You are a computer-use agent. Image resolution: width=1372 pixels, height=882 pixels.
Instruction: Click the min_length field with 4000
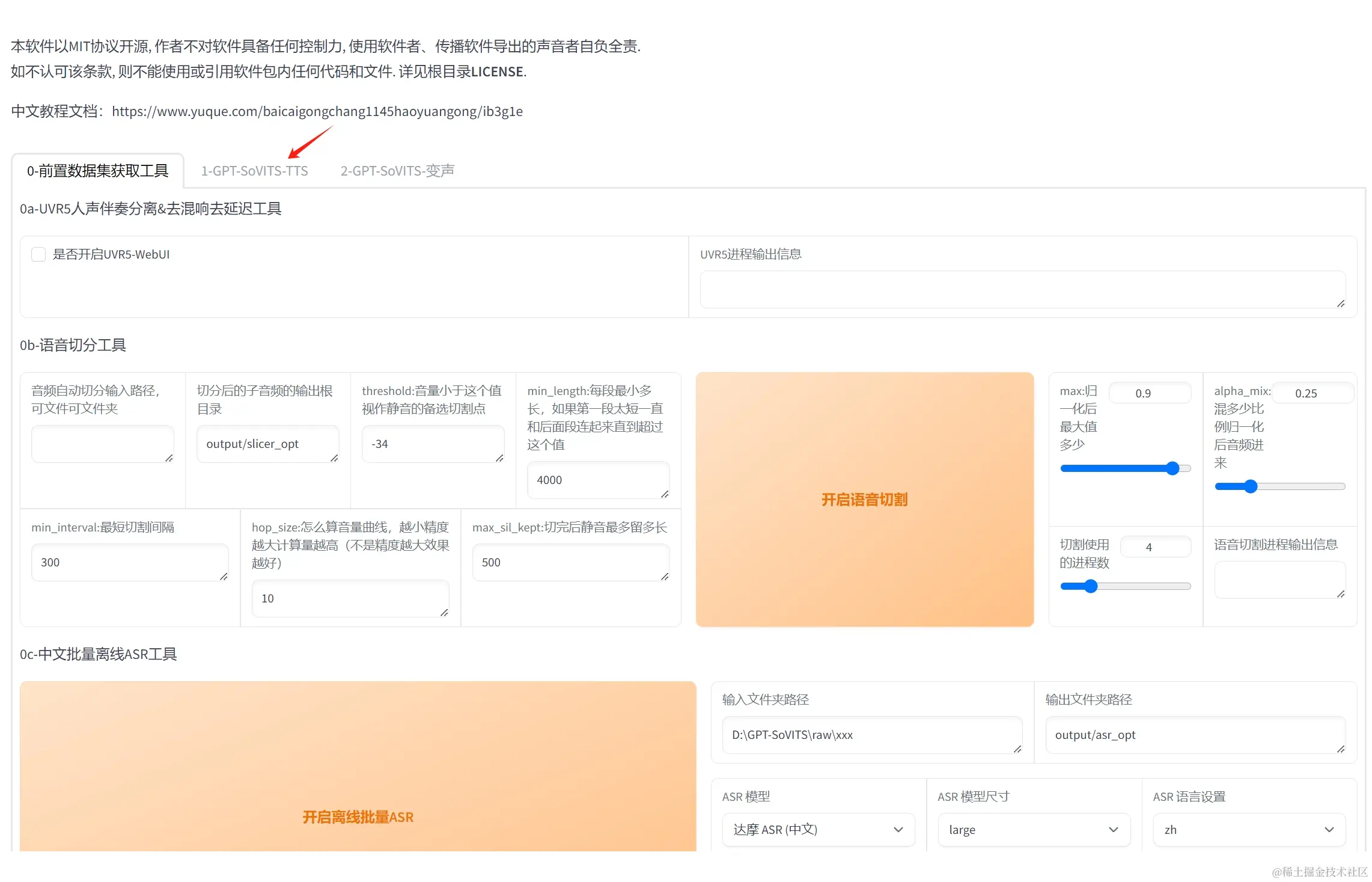(598, 480)
